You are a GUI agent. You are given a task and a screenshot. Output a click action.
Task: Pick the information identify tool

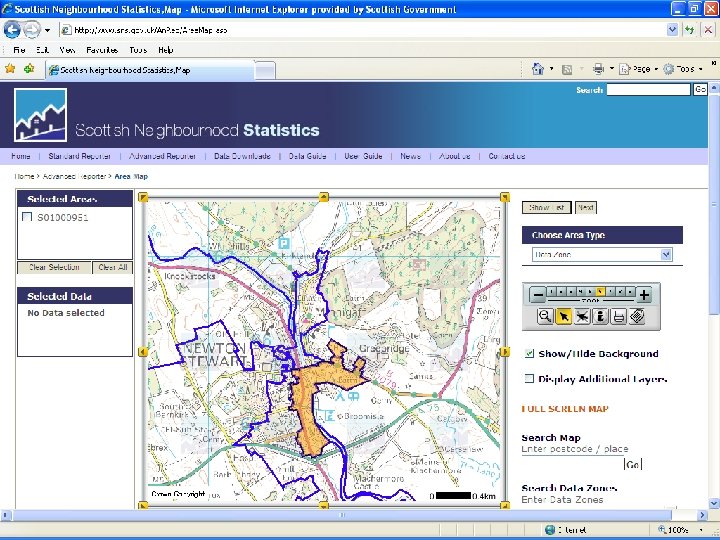pos(600,316)
